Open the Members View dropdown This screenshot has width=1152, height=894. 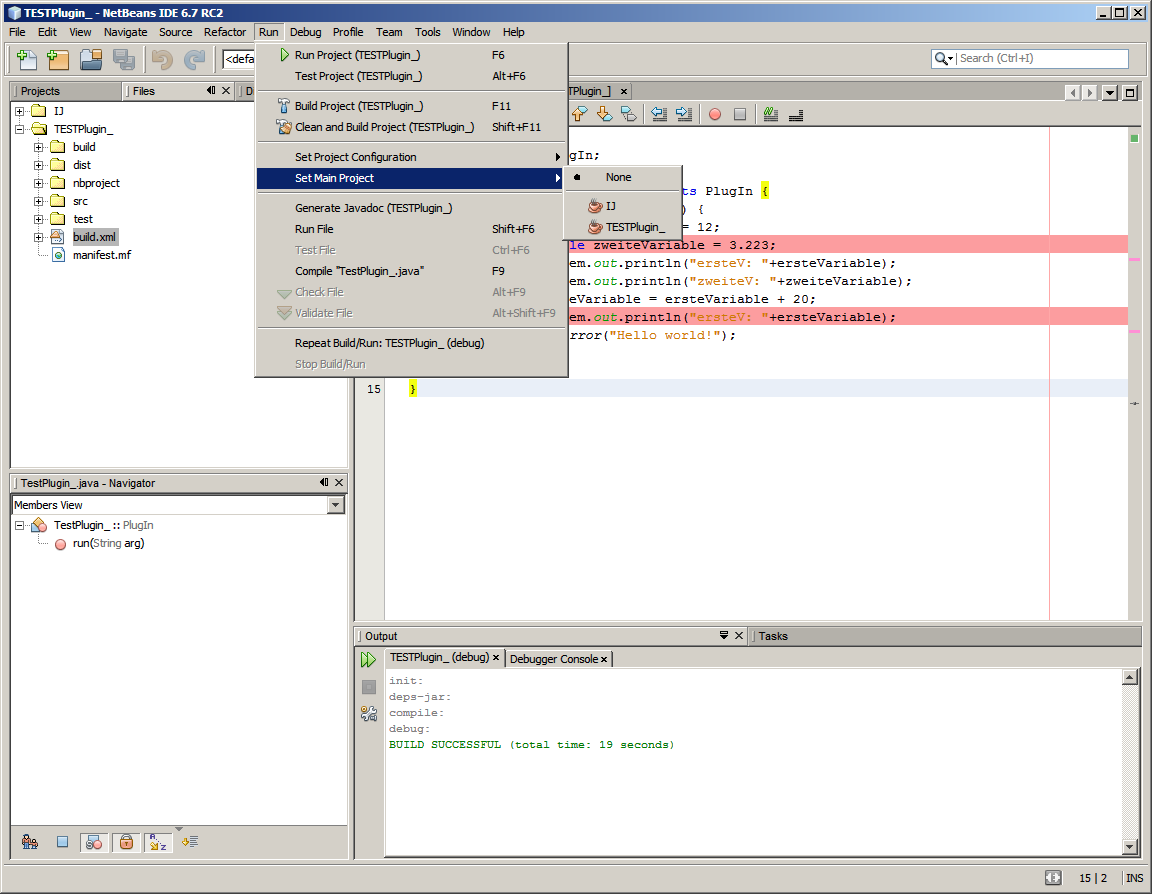[335, 505]
